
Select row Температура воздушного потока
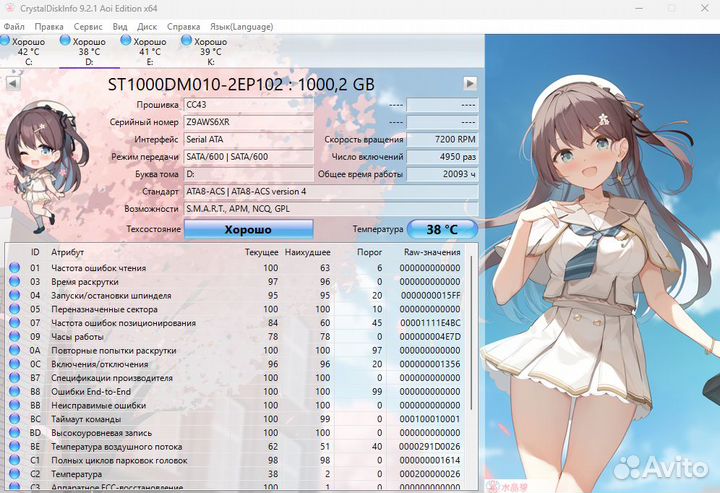click(x=236, y=447)
